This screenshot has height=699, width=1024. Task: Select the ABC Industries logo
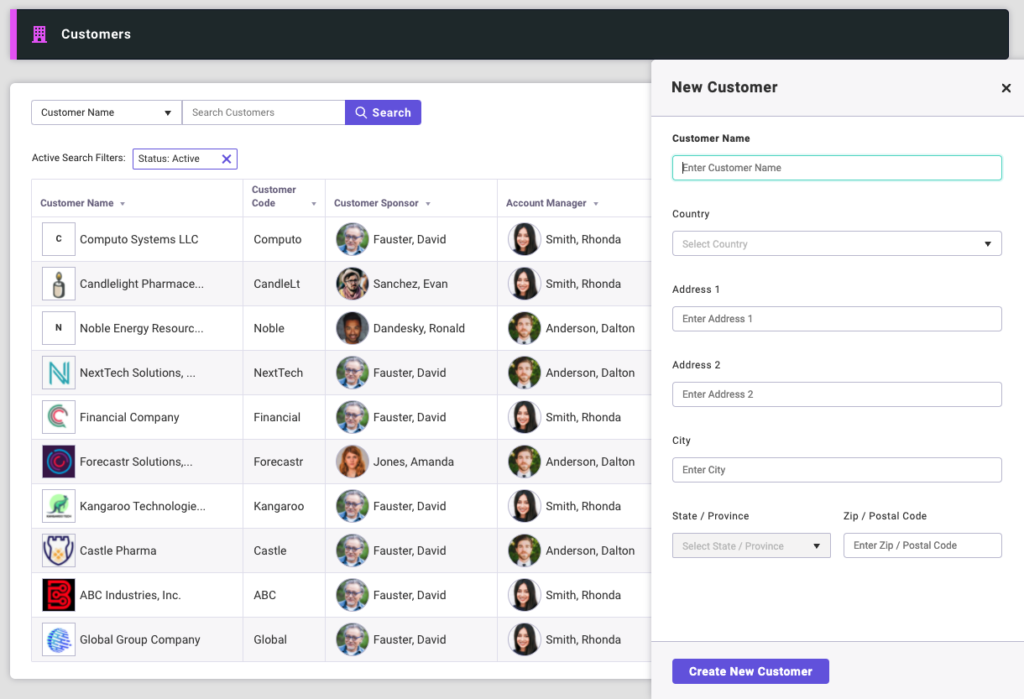(x=58, y=594)
